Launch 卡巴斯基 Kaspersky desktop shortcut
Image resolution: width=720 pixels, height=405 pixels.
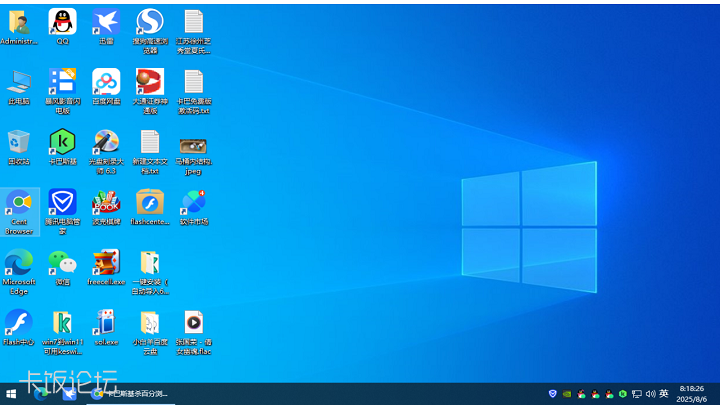coord(62,147)
